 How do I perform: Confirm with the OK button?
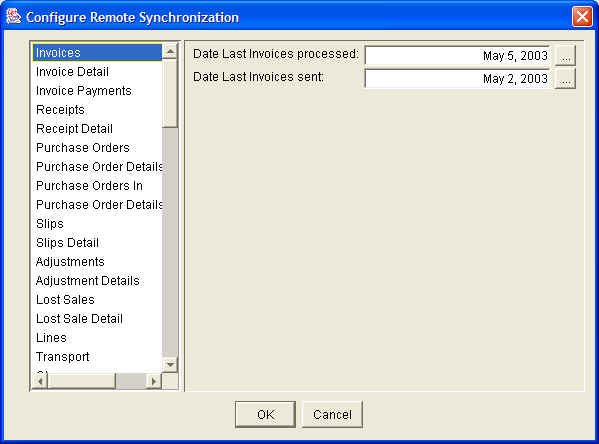coord(266,415)
